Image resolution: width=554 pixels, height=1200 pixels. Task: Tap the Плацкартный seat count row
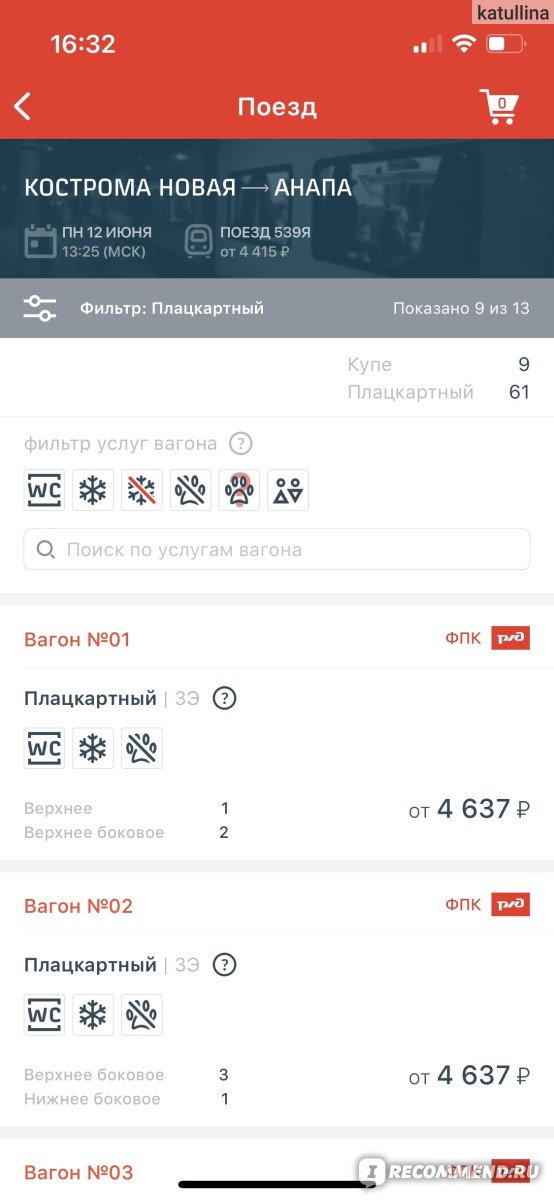pos(438,392)
